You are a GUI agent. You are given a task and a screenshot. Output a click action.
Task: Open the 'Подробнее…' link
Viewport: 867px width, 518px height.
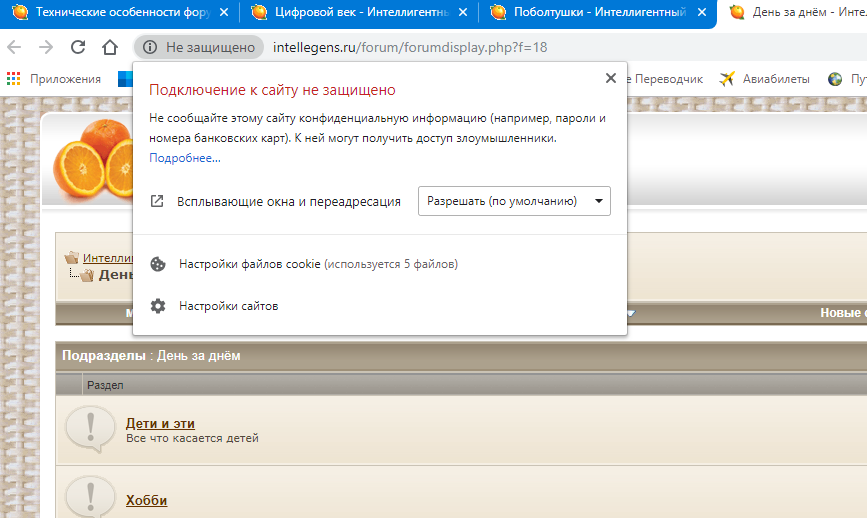pyautogui.click(x=185, y=158)
